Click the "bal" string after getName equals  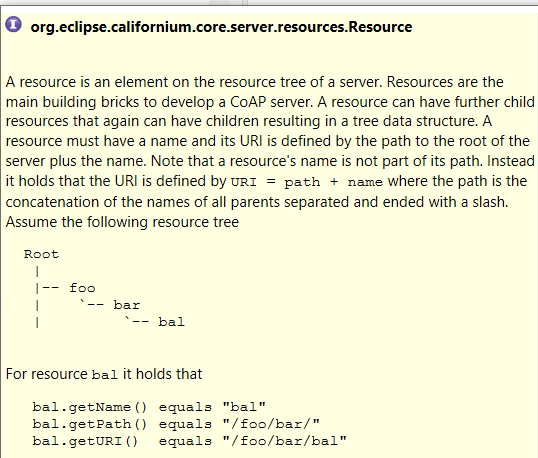244,407
